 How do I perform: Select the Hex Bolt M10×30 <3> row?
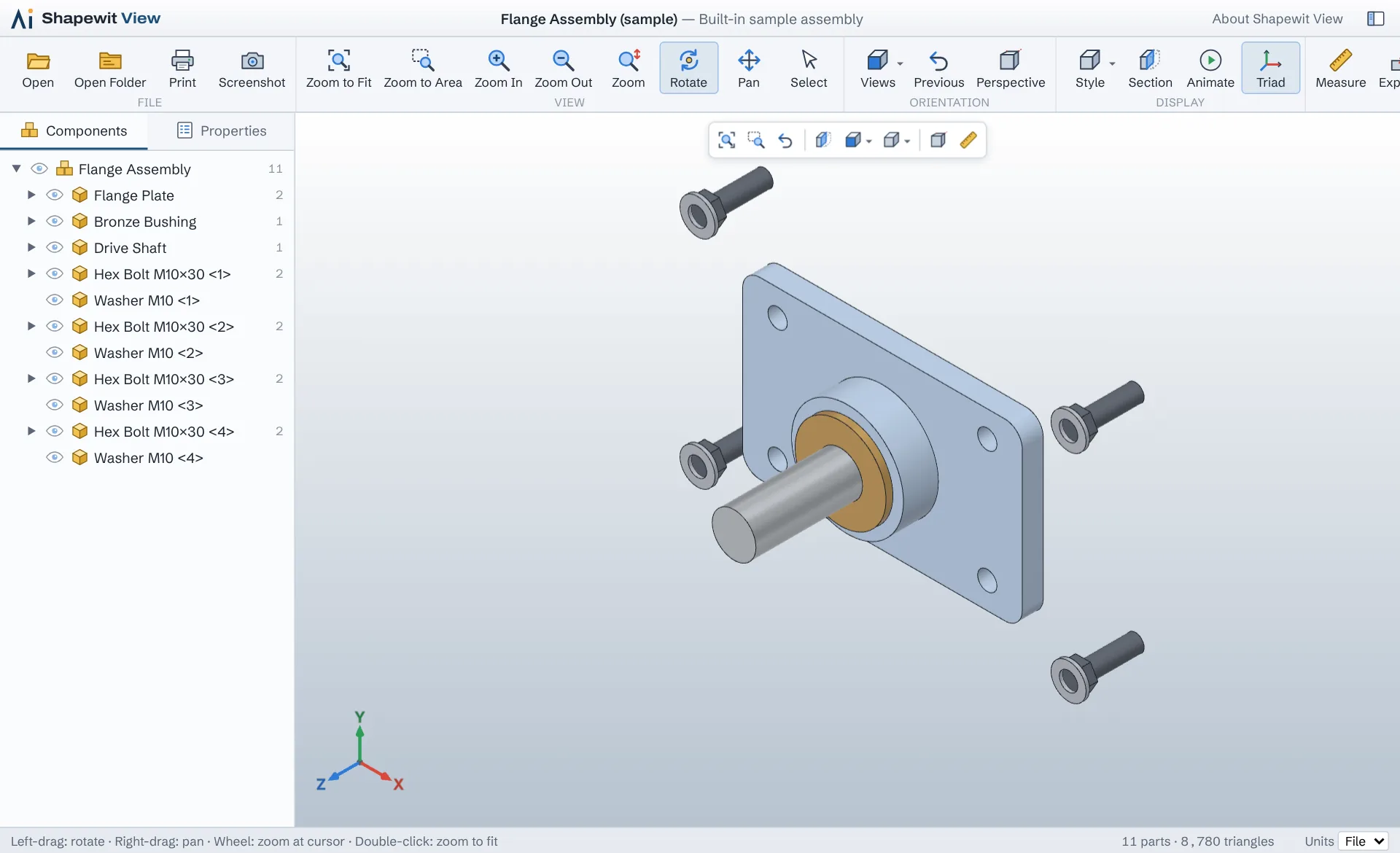click(147, 379)
